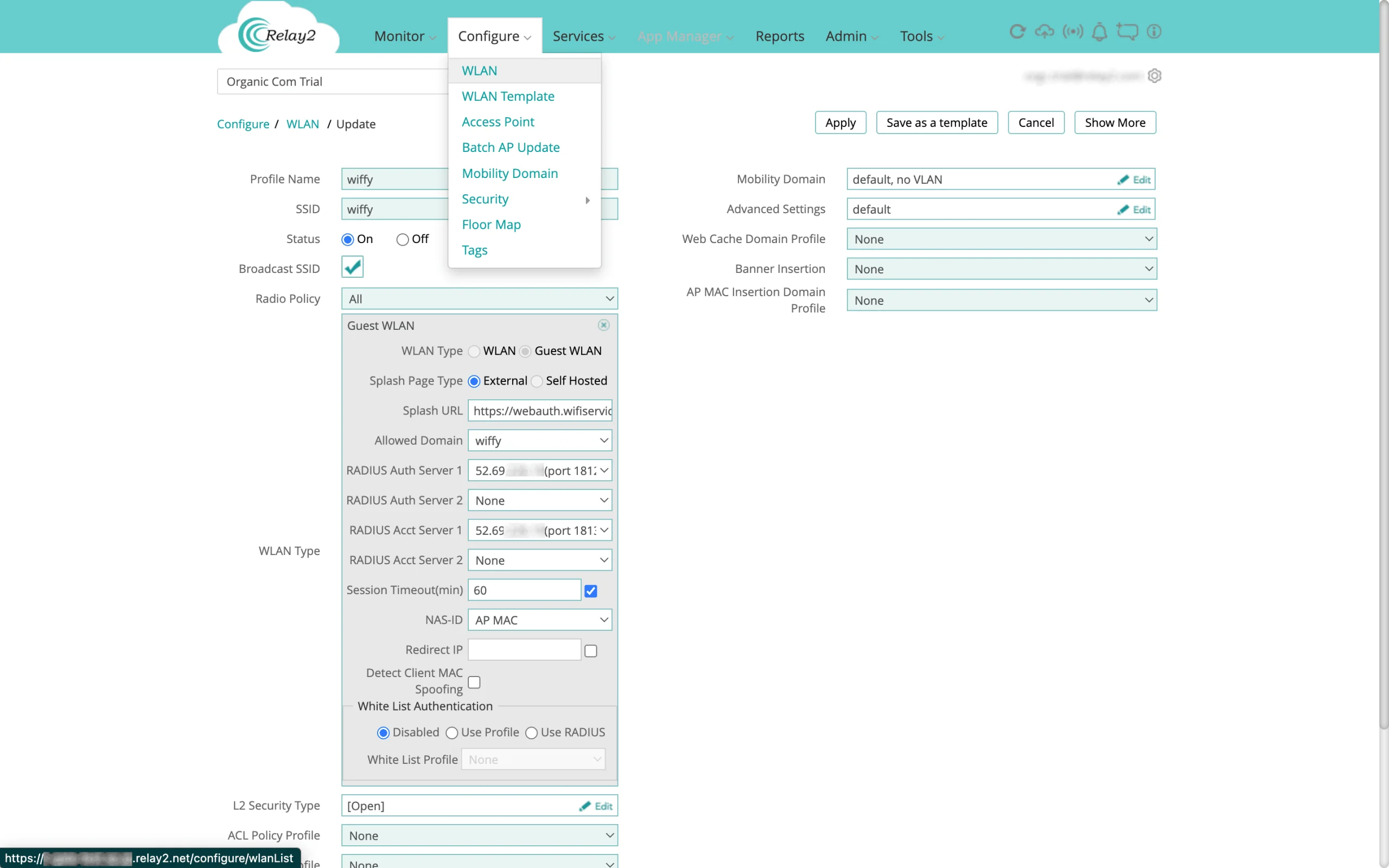
Task: Set Status to Off
Action: point(403,239)
